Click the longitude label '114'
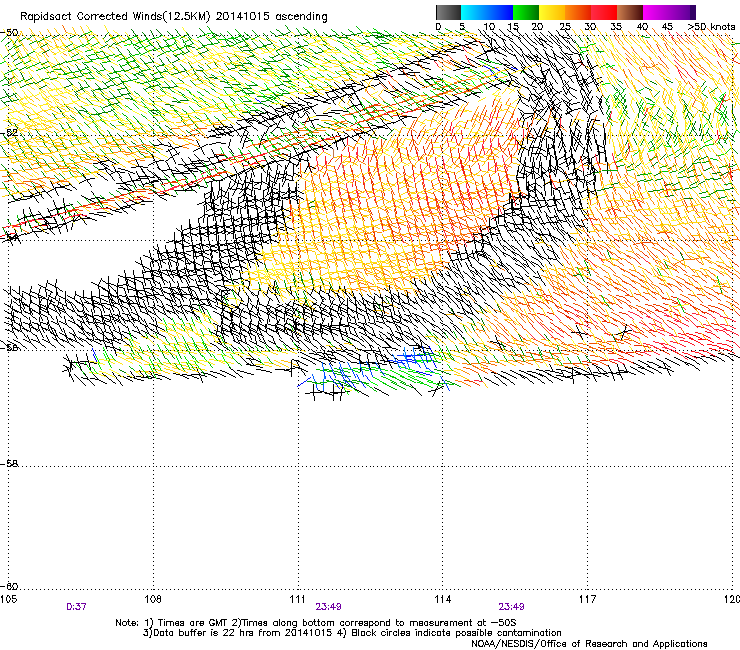 [442, 599]
